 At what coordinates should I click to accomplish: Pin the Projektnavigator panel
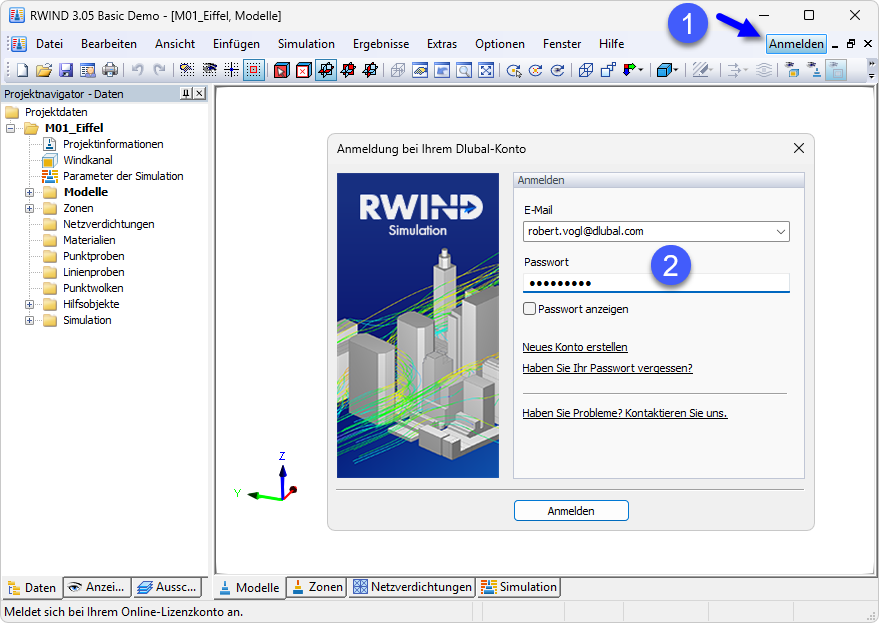[186, 94]
